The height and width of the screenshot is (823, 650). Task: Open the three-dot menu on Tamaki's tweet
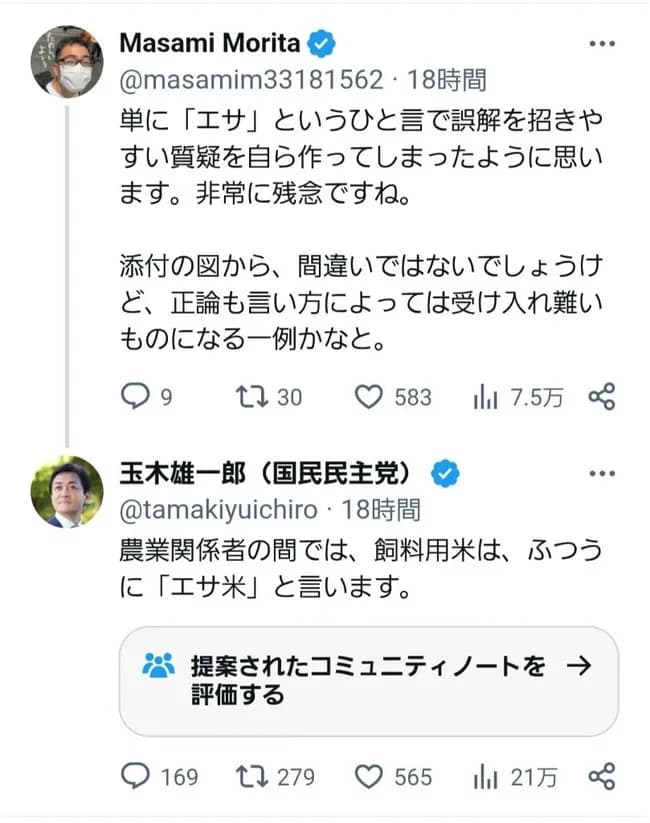coord(602,471)
